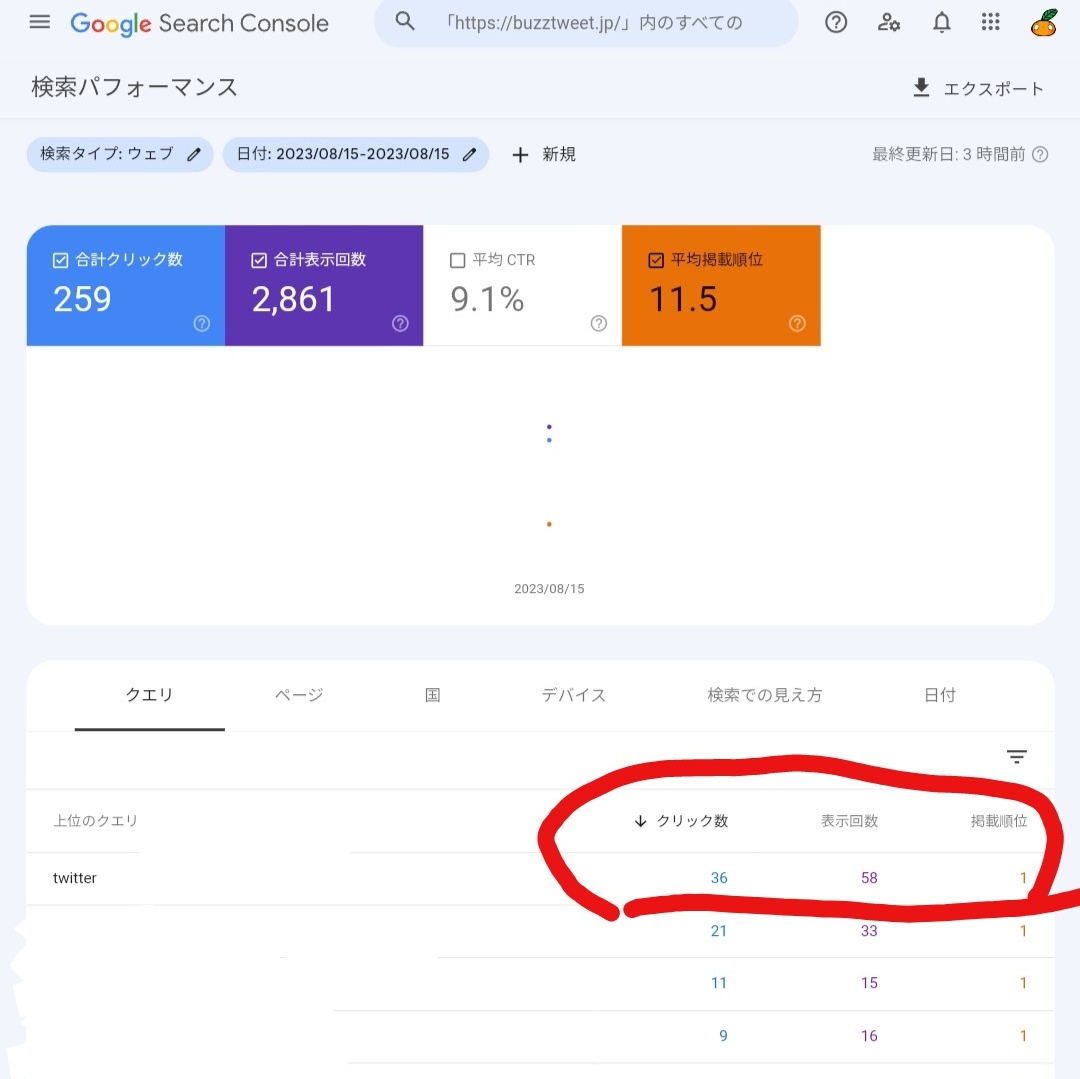Image resolution: width=1080 pixels, height=1079 pixels.
Task: Toggle the 合計クリック数 metric checkbox
Action: pos(61,260)
